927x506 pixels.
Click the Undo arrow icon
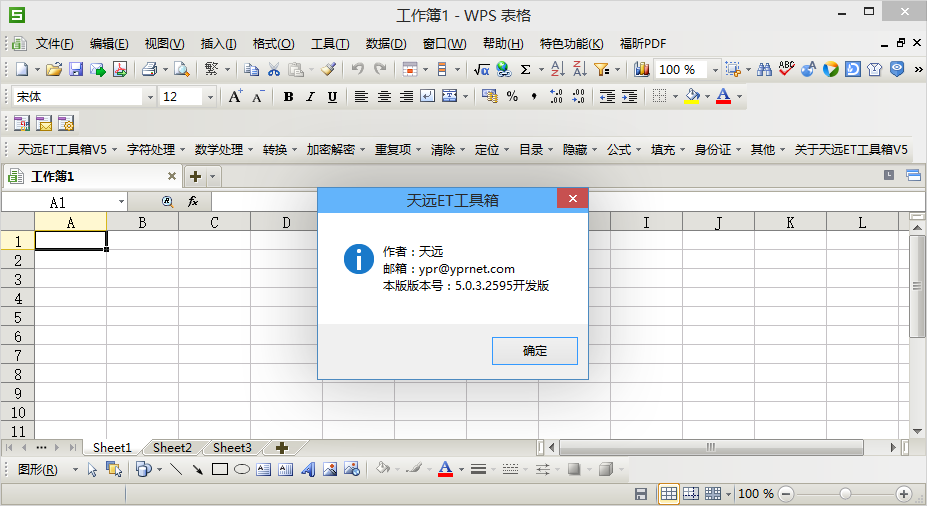(x=357, y=70)
